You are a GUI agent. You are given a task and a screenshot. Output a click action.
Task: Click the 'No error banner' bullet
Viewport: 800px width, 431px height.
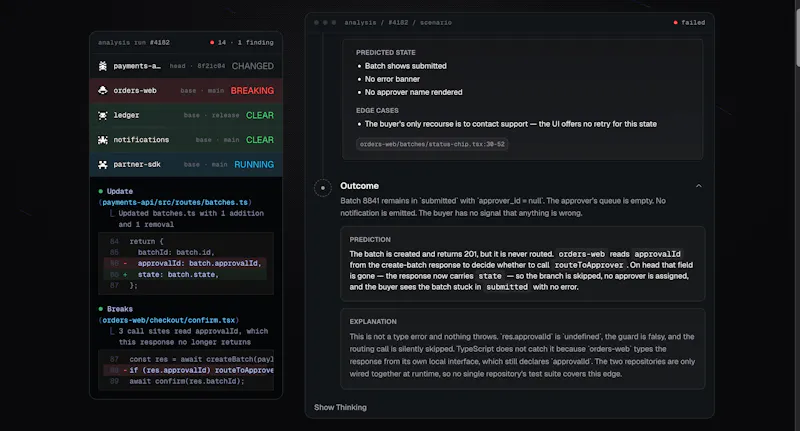click(392, 79)
